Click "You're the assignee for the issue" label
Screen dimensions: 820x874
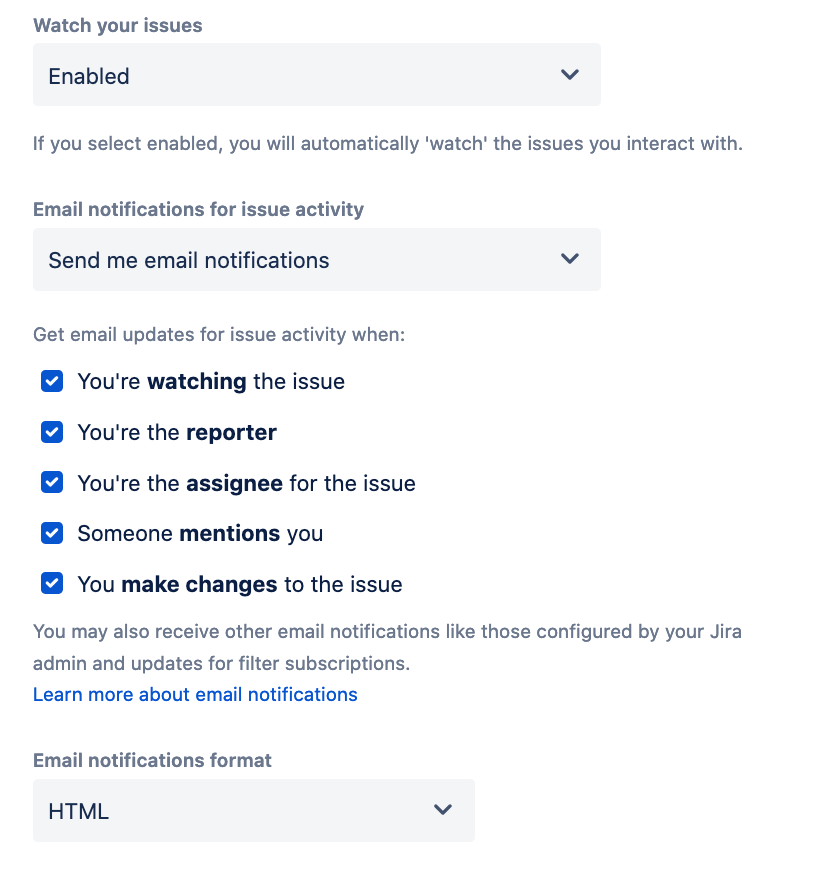[x=246, y=483]
